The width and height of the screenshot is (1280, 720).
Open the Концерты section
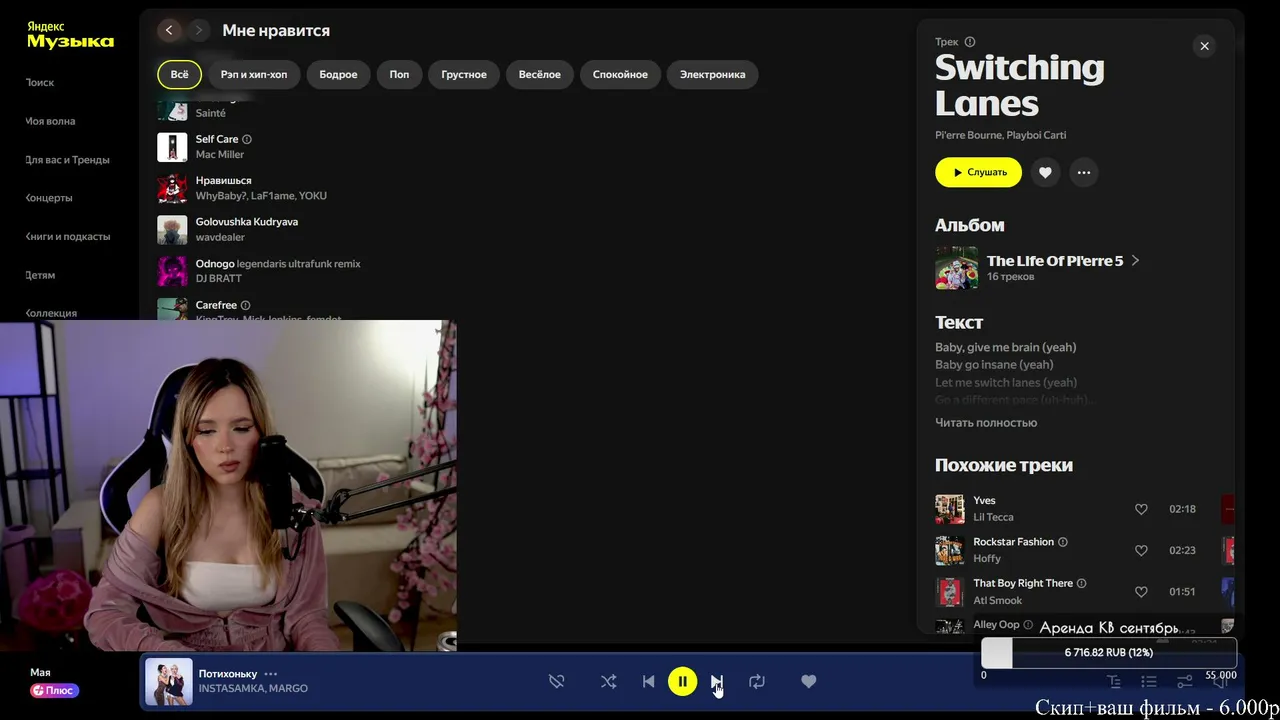click(49, 198)
